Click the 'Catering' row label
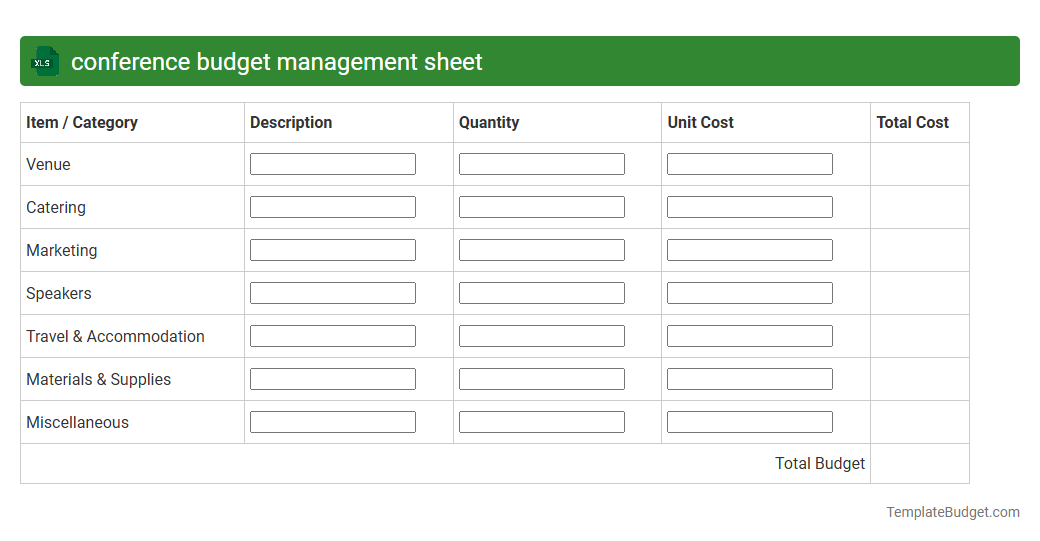The width and height of the screenshot is (1040, 541). tap(56, 208)
